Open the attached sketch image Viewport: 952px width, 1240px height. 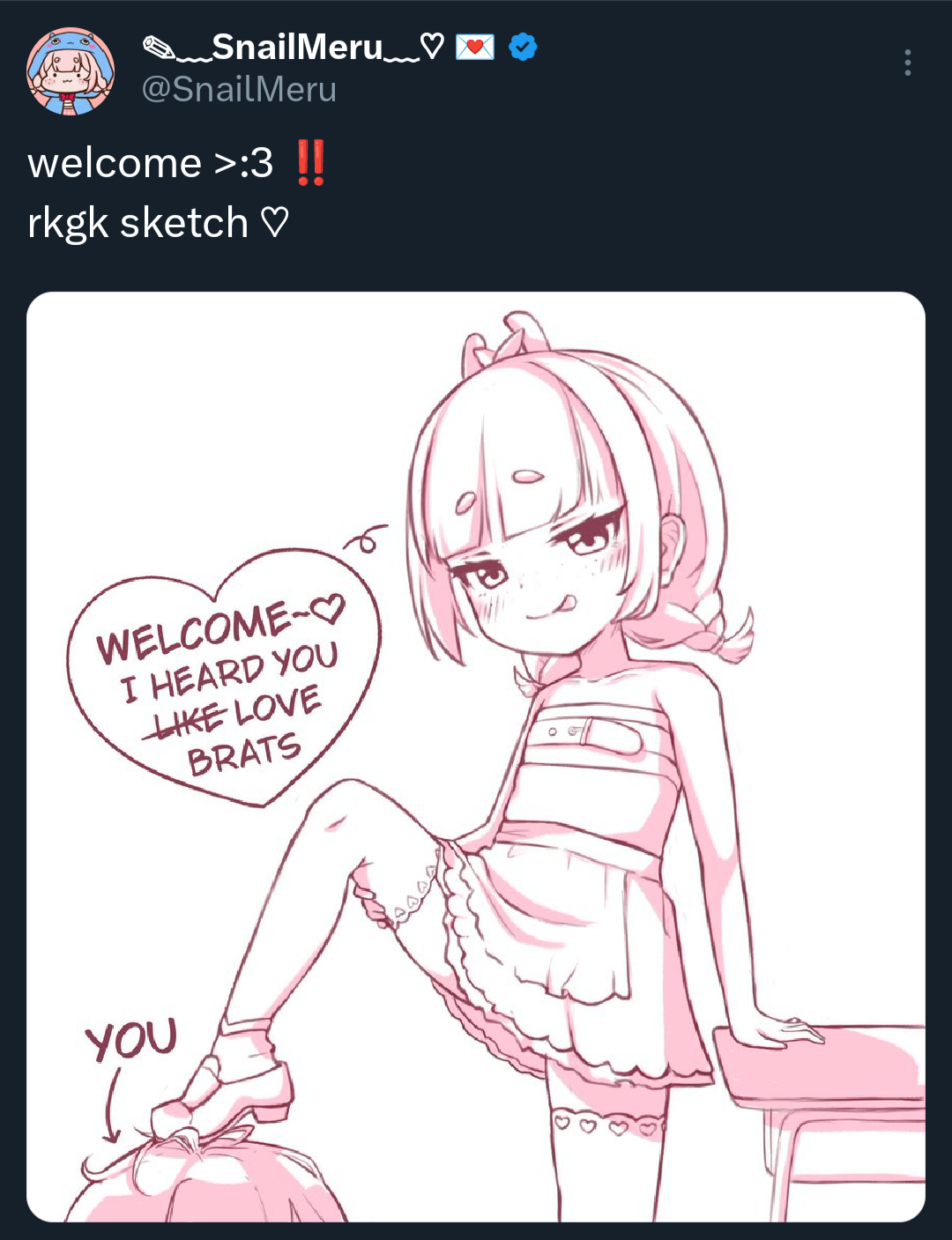(x=476, y=756)
